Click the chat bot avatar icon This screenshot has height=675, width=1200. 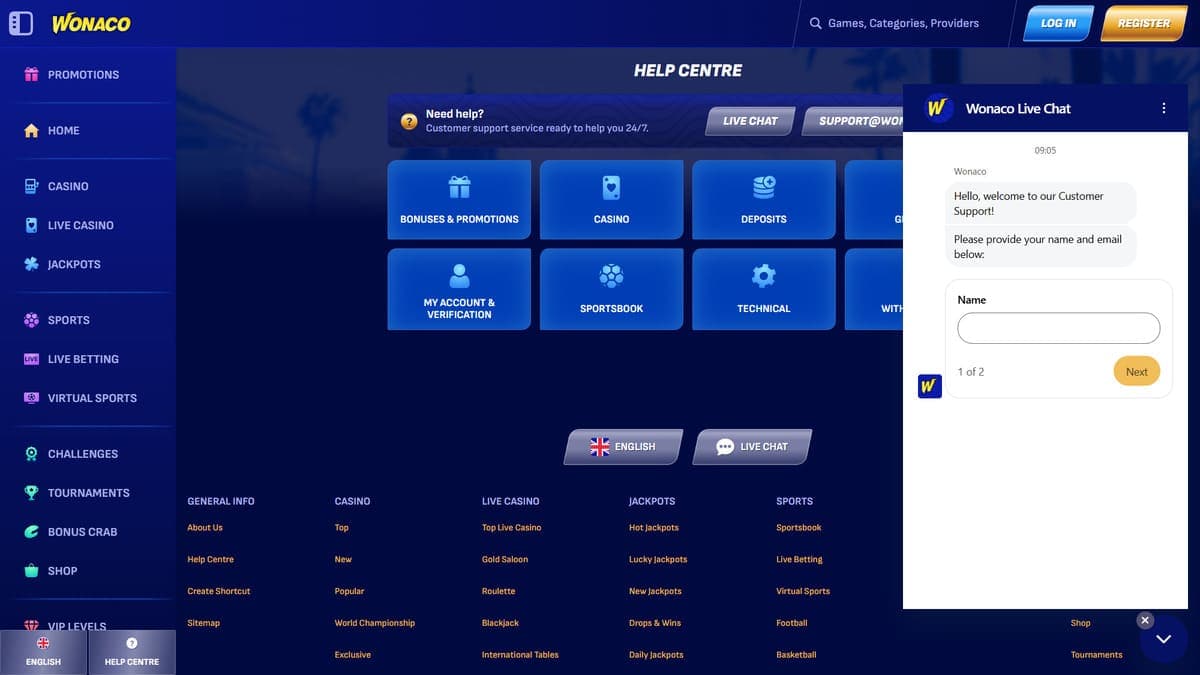pyautogui.click(x=930, y=386)
